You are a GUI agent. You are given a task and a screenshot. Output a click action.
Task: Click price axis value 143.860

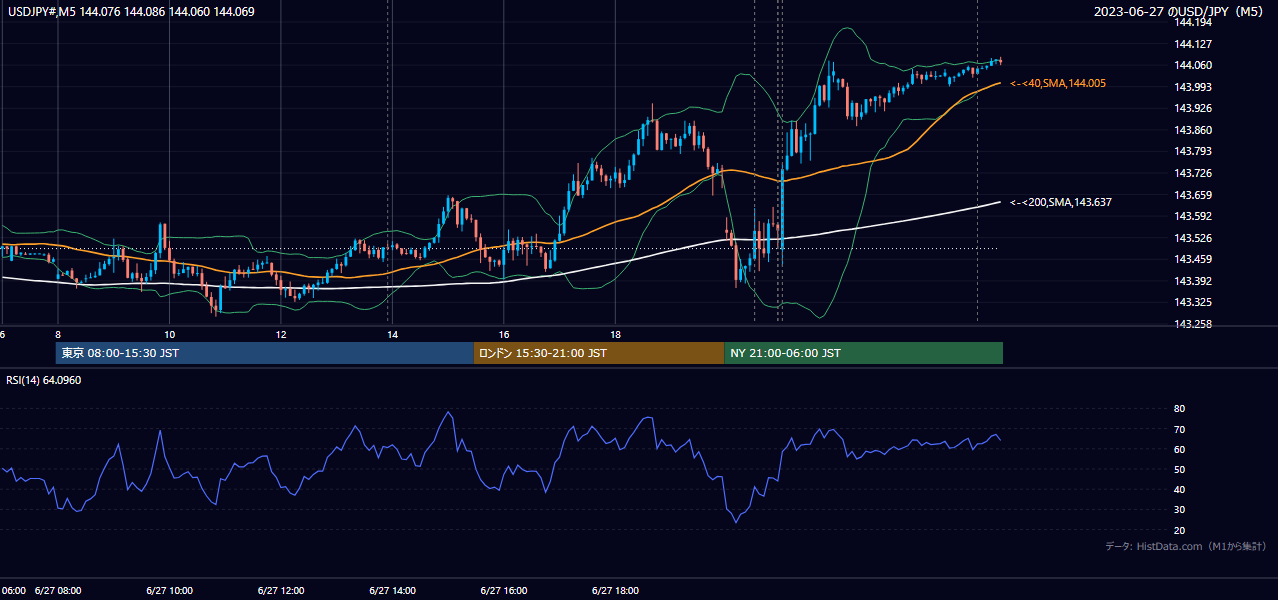1192,130
